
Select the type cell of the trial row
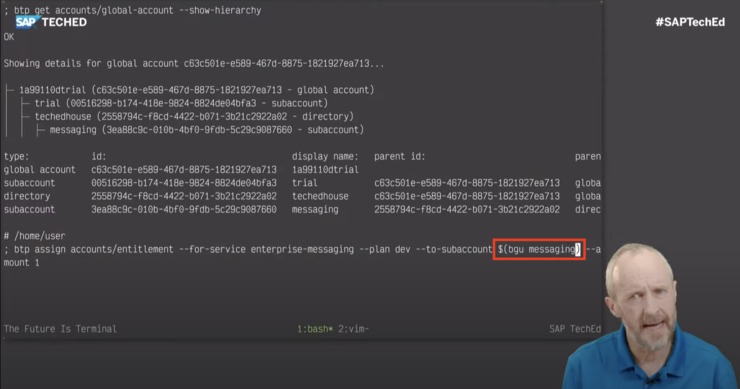(x=29, y=183)
